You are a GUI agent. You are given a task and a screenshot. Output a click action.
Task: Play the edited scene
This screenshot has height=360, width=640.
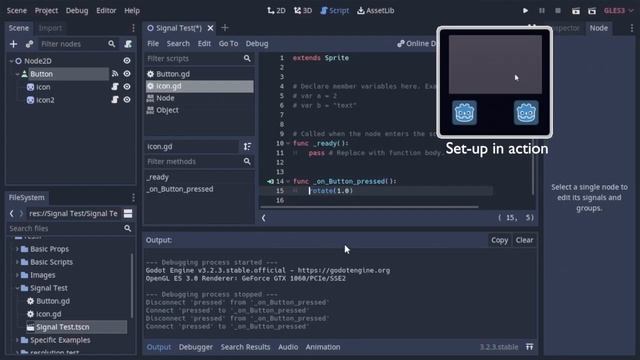click(576, 11)
